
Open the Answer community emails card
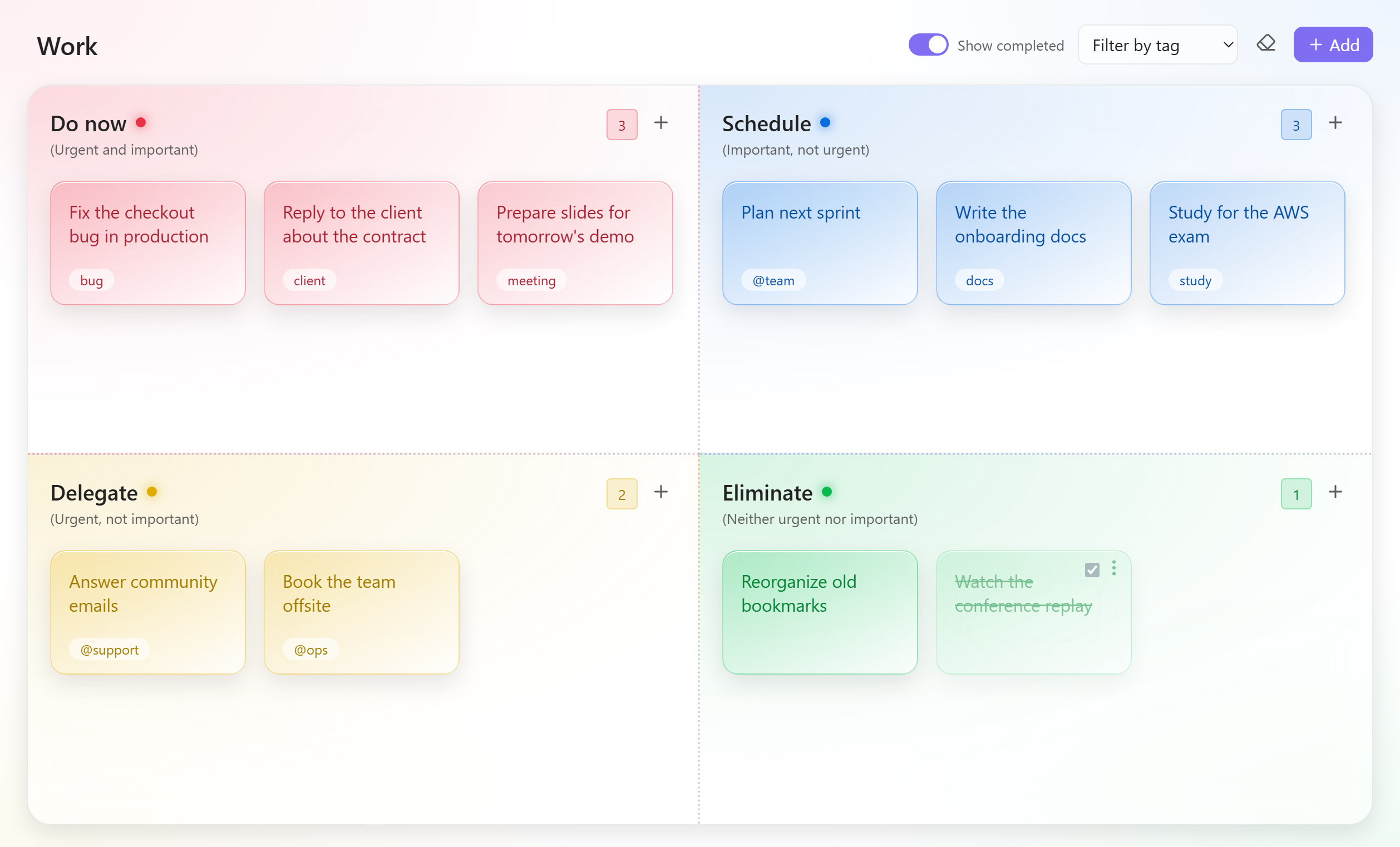point(147,612)
